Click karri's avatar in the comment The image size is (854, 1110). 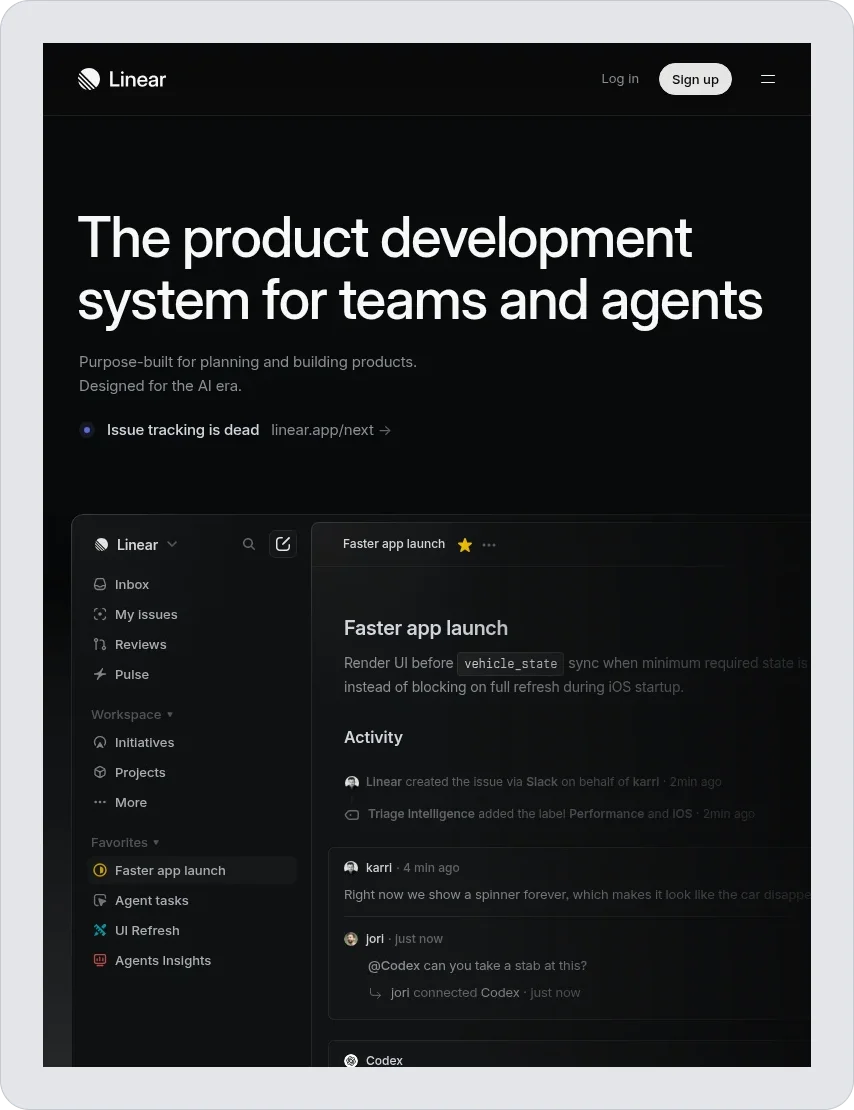[x=351, y=867]
